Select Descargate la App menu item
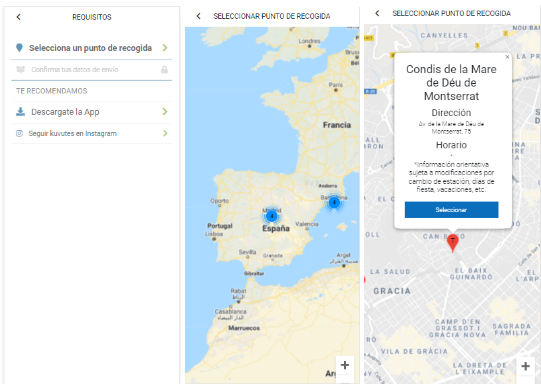 91,112
